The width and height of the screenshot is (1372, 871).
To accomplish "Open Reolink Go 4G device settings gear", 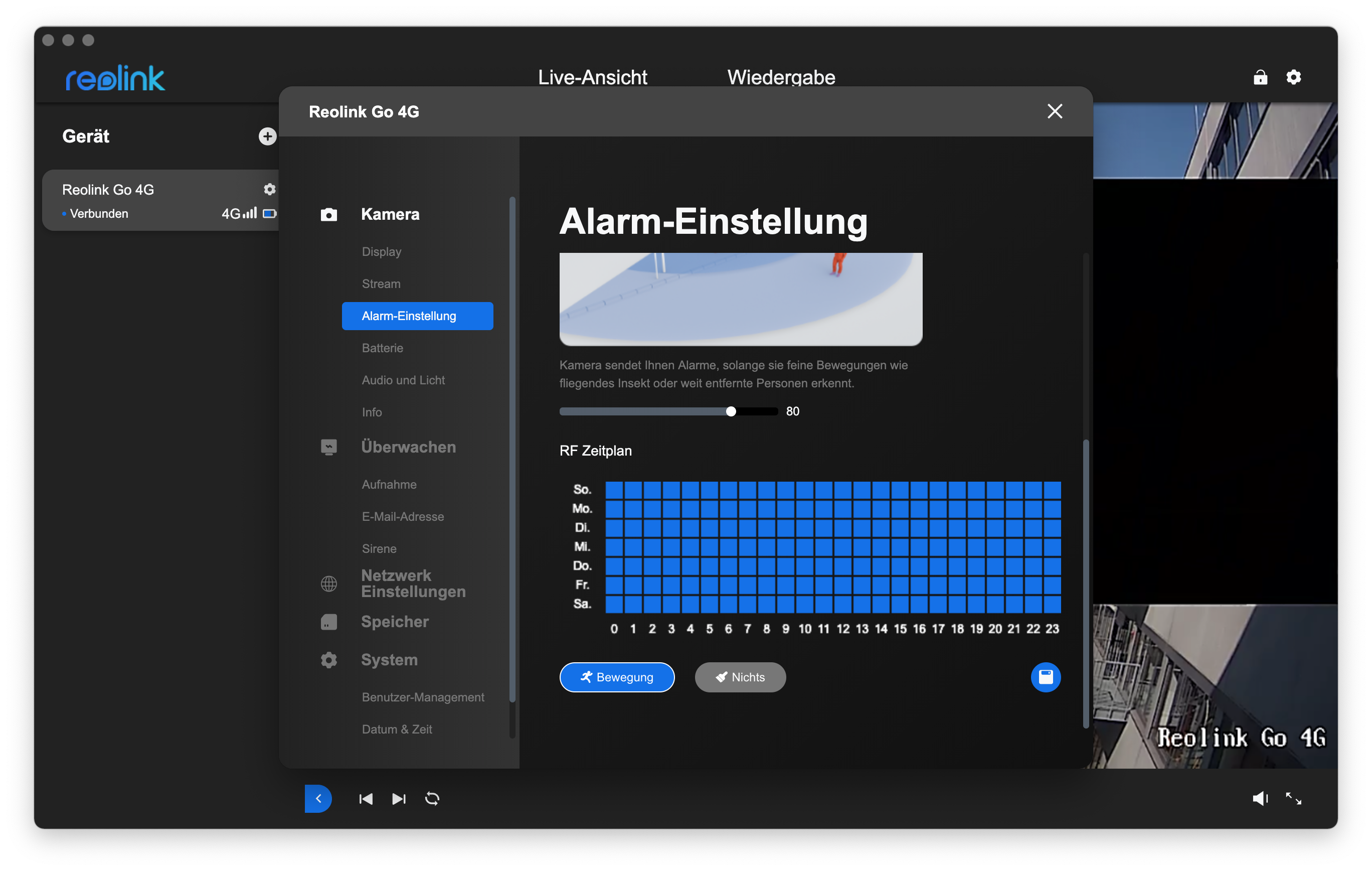I will [x=269, y=189].
